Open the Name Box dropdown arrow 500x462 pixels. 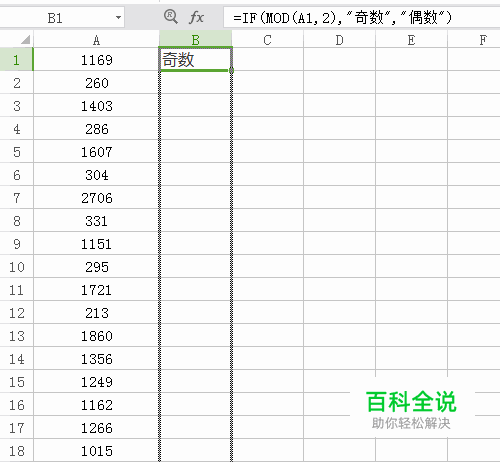point(118,17)
